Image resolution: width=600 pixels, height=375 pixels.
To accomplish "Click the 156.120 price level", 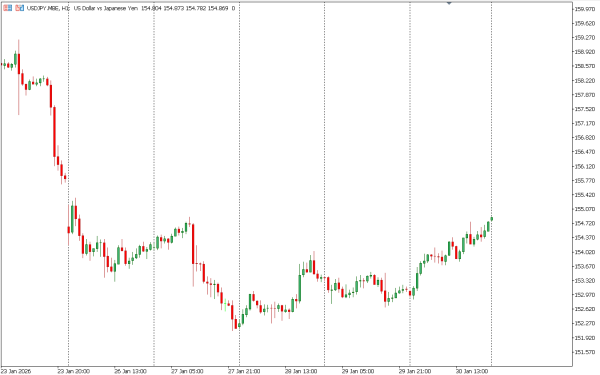I will tap(585, 166).
